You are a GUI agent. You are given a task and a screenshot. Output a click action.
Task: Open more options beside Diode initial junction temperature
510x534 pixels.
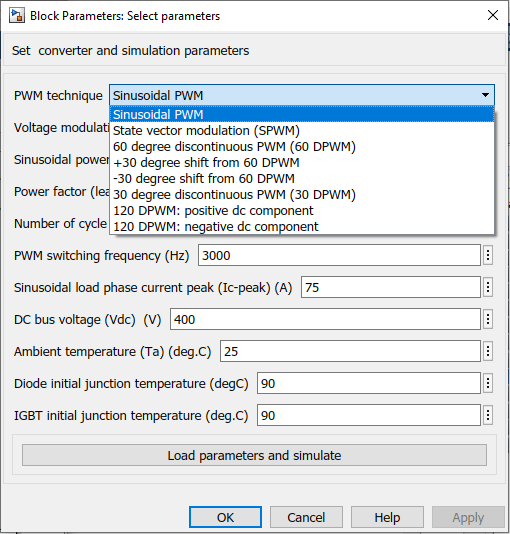(x=488, y=383)
